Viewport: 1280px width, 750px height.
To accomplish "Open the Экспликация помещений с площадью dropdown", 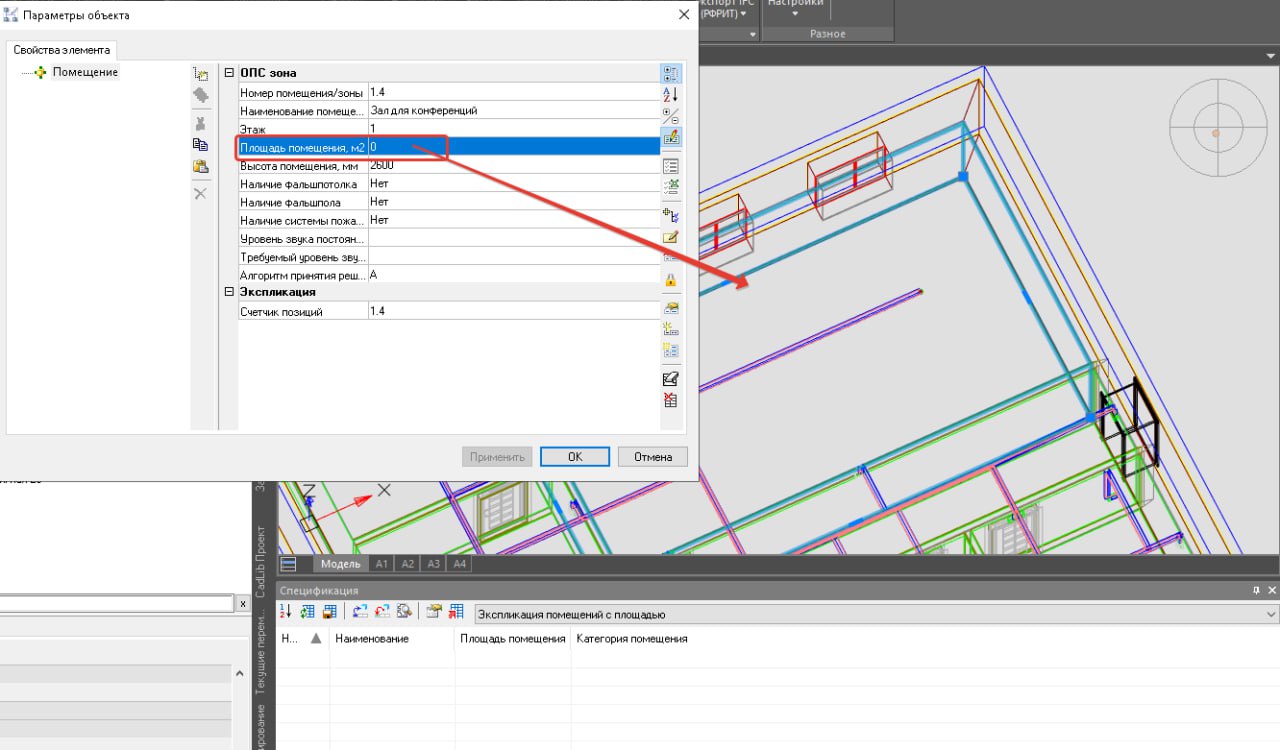I will (1271, 614).
